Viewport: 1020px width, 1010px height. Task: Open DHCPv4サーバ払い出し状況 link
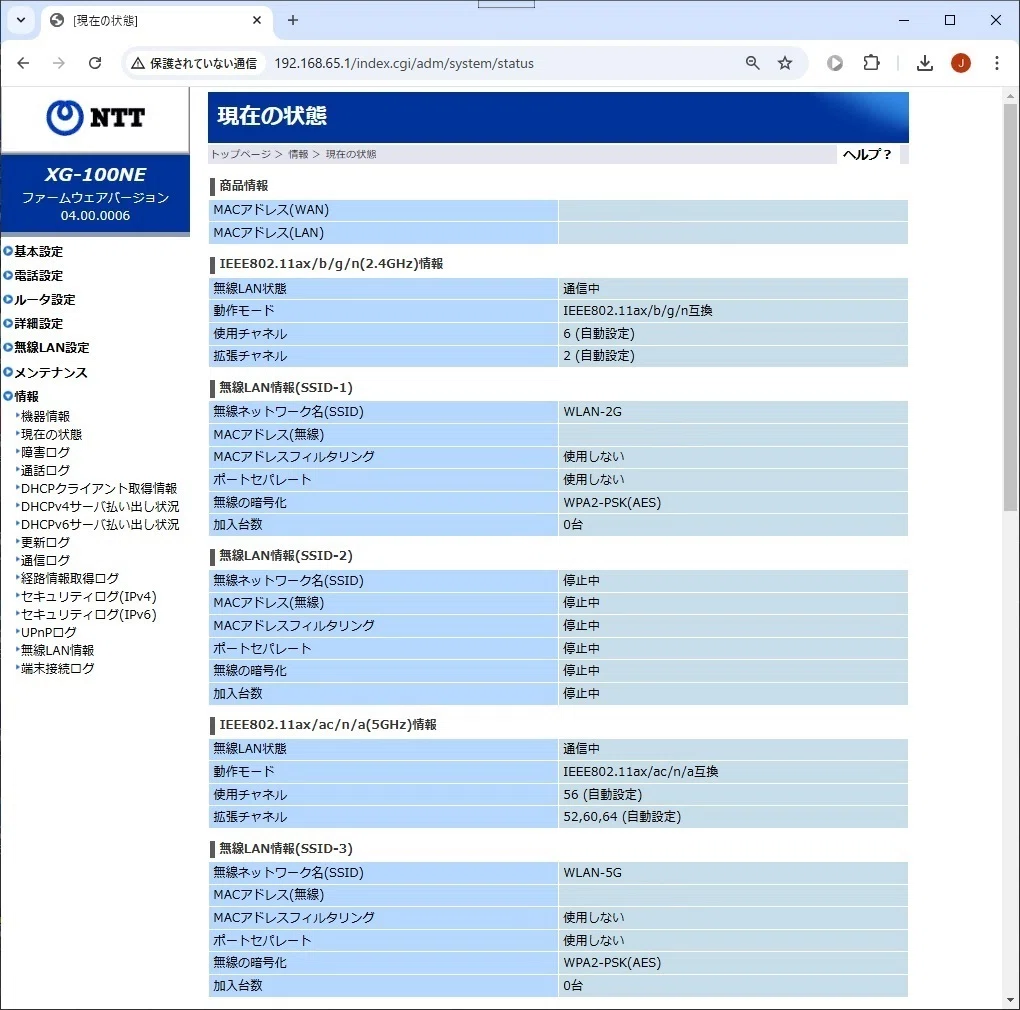[100, 506]
